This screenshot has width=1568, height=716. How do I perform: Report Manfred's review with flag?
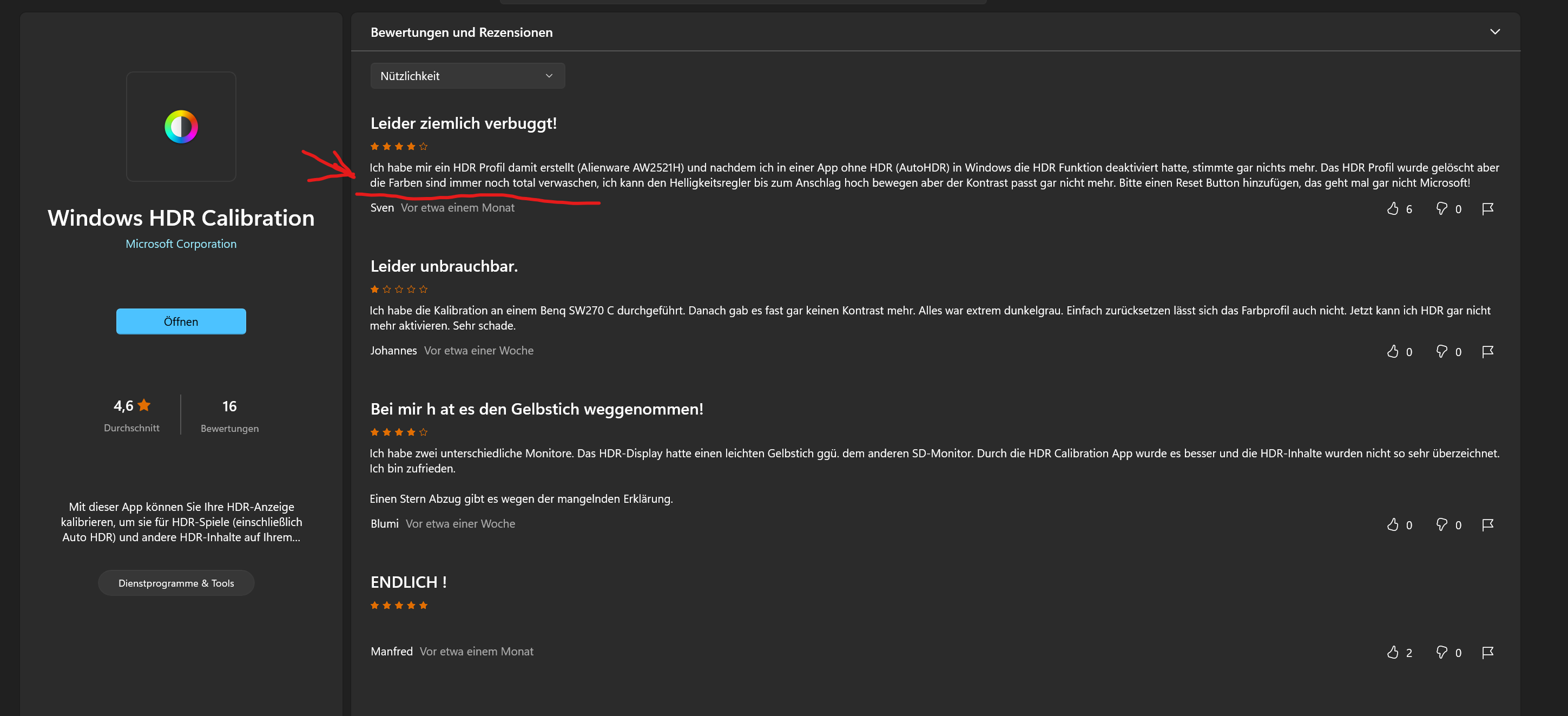click(1488, 652)
